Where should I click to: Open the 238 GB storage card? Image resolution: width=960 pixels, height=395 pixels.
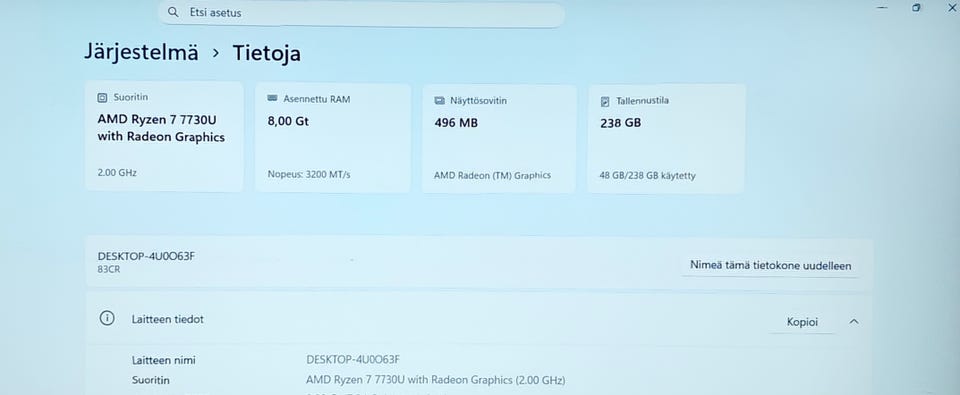pyautogui.click(x=666, y=138)
